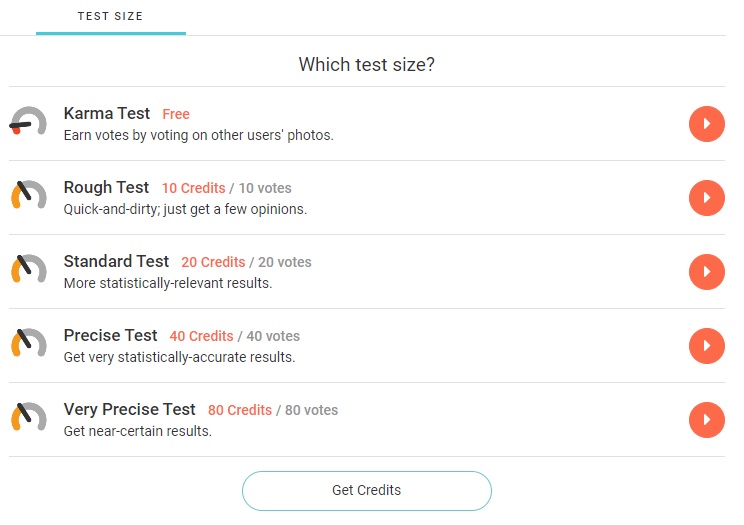The width and height of the screenshot is (744, 525).
Task: Click the 80 Credits price label
Action: pyautogui.click(x=240, y=411)
